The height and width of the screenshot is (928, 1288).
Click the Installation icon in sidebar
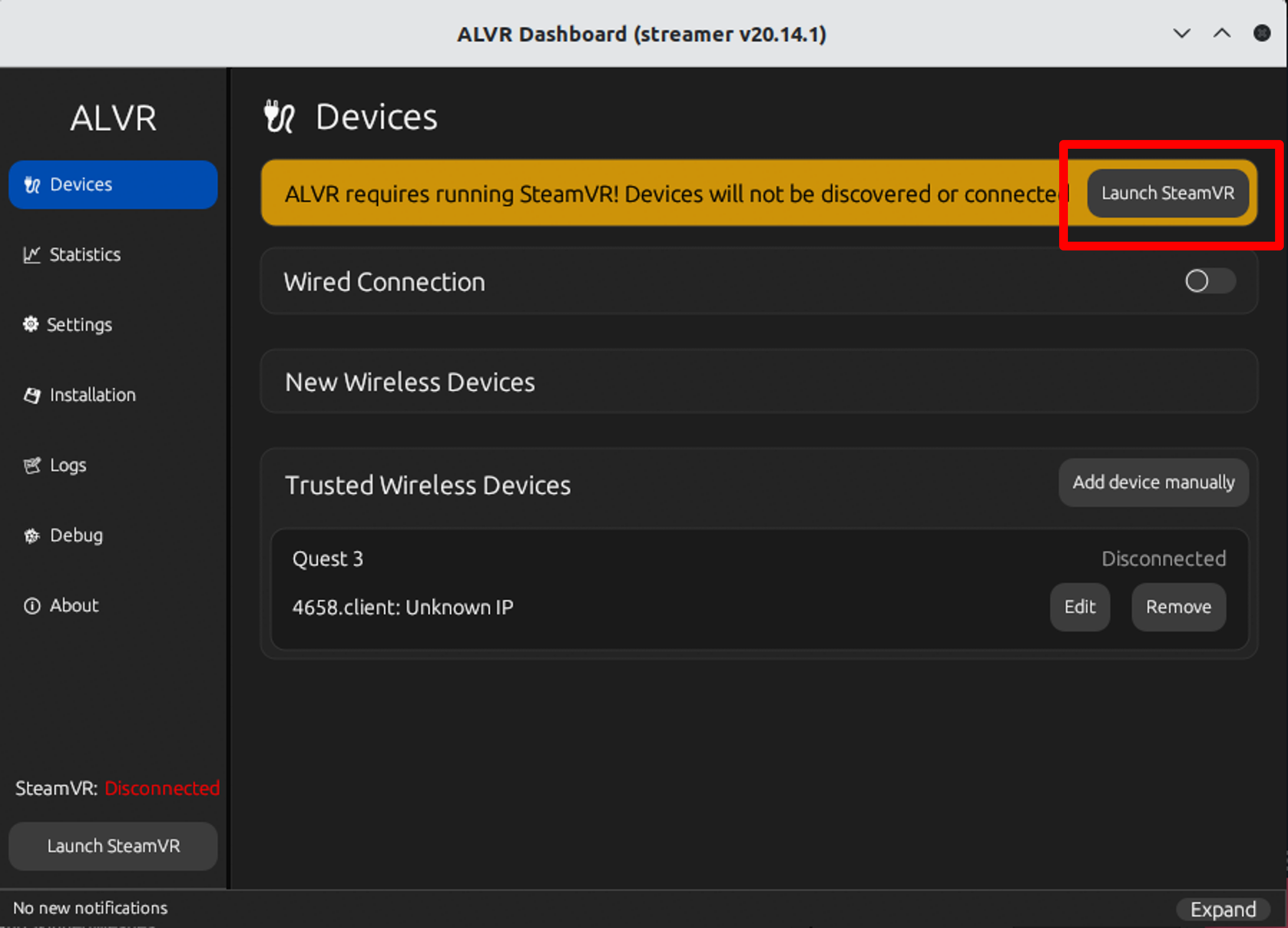(33, 395)
